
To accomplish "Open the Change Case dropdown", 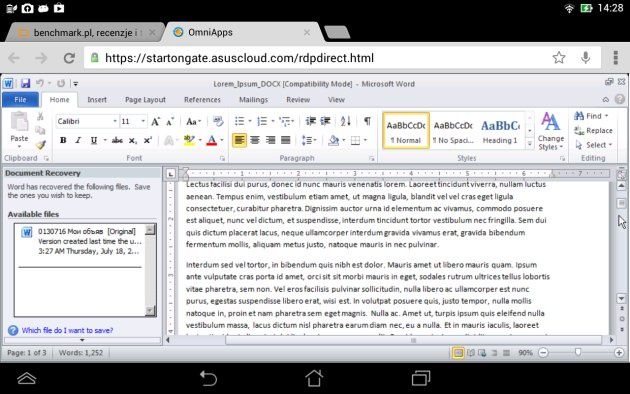I will click(193, 121).
